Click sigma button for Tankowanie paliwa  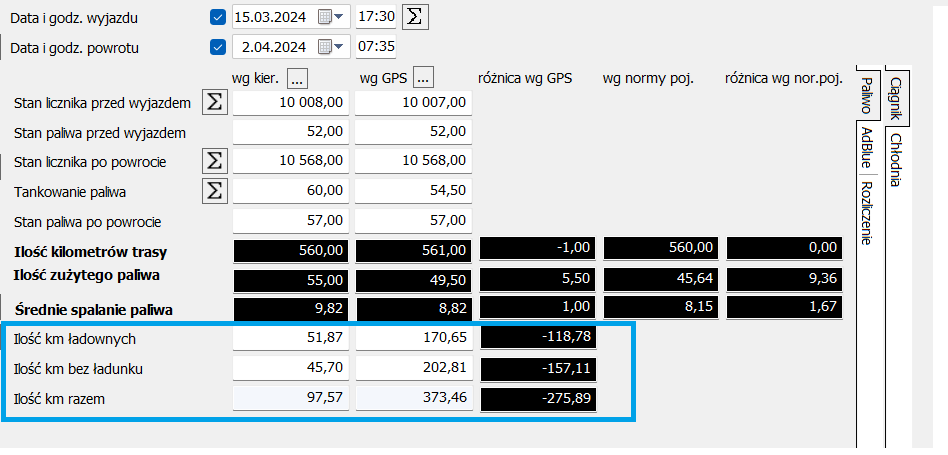pyautogui.click(x=214, y=191)
